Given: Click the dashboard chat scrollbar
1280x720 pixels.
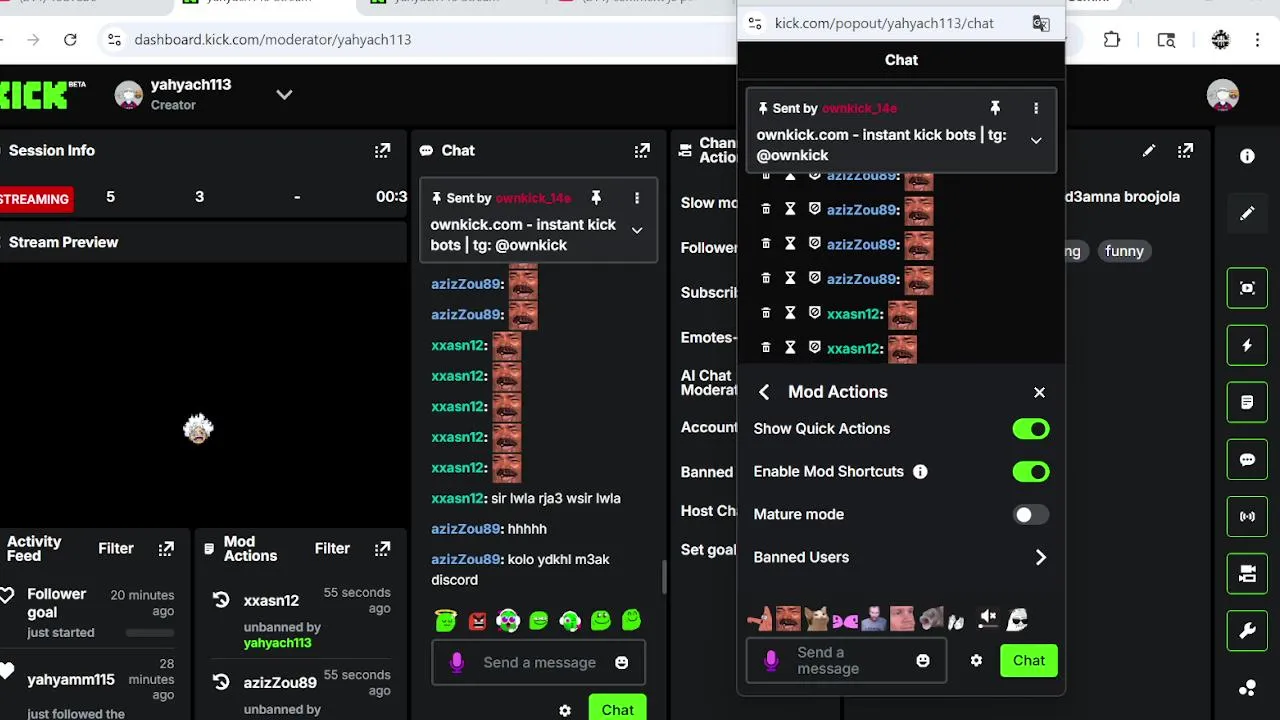Looking at the screenshot, I should click(662, 577).
